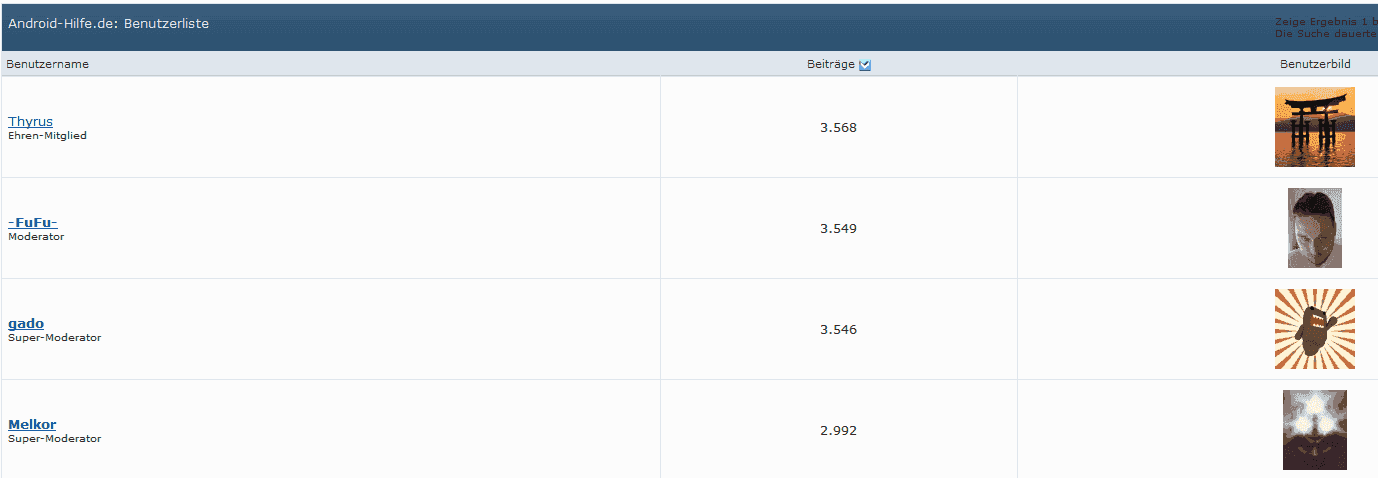The width and height of the screenshot is (1378, 478).
Task: Sort by the Benutzername column header
Action: [x=48, y=64]
